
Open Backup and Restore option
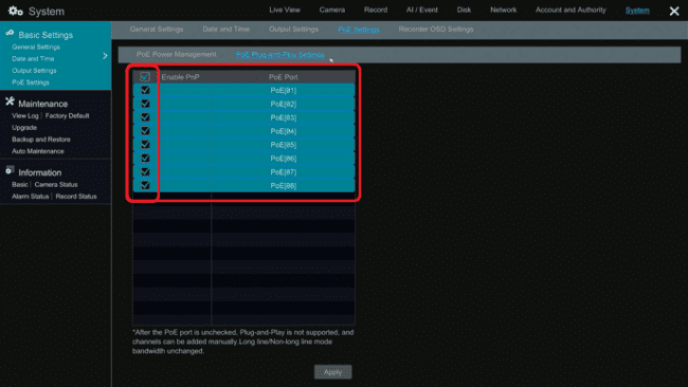click(x=41, y=140)
